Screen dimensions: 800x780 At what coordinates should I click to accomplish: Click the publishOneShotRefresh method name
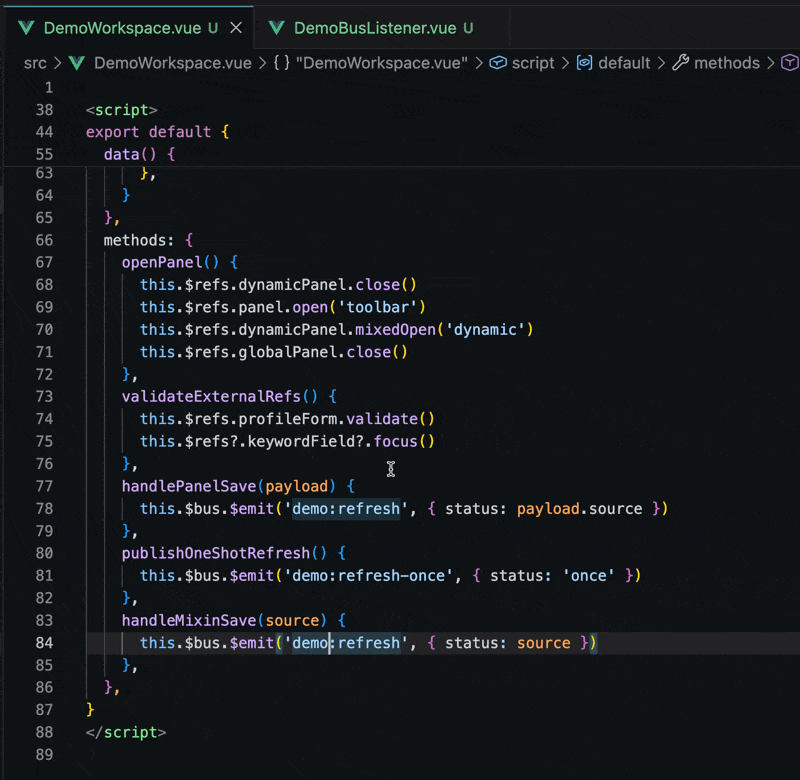(x=216, y=553)
